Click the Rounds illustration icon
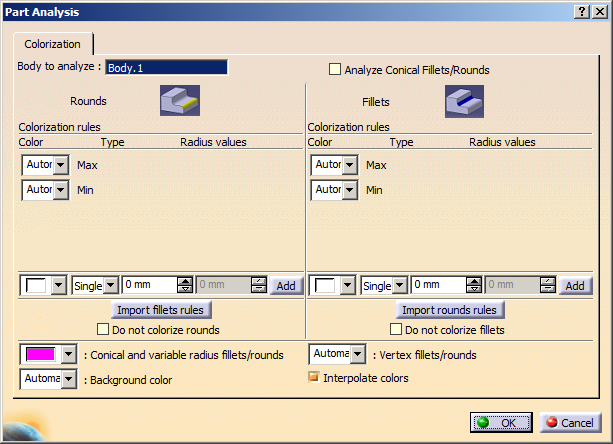This screenshot has width=613, height=444. (180, 101)
